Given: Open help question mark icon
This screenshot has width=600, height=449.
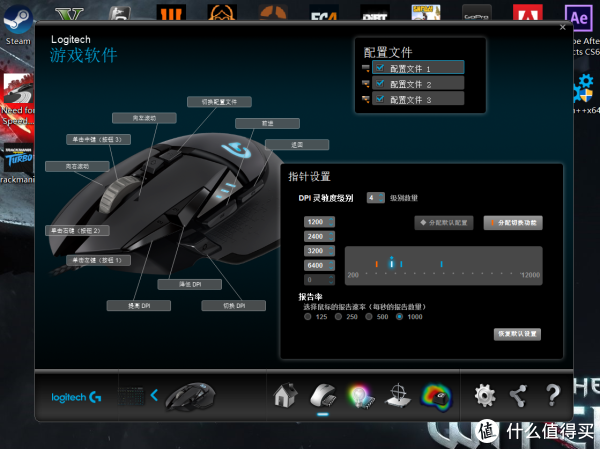Looking at the screenshot, I should pyautogui.click(x=553, y=395).
